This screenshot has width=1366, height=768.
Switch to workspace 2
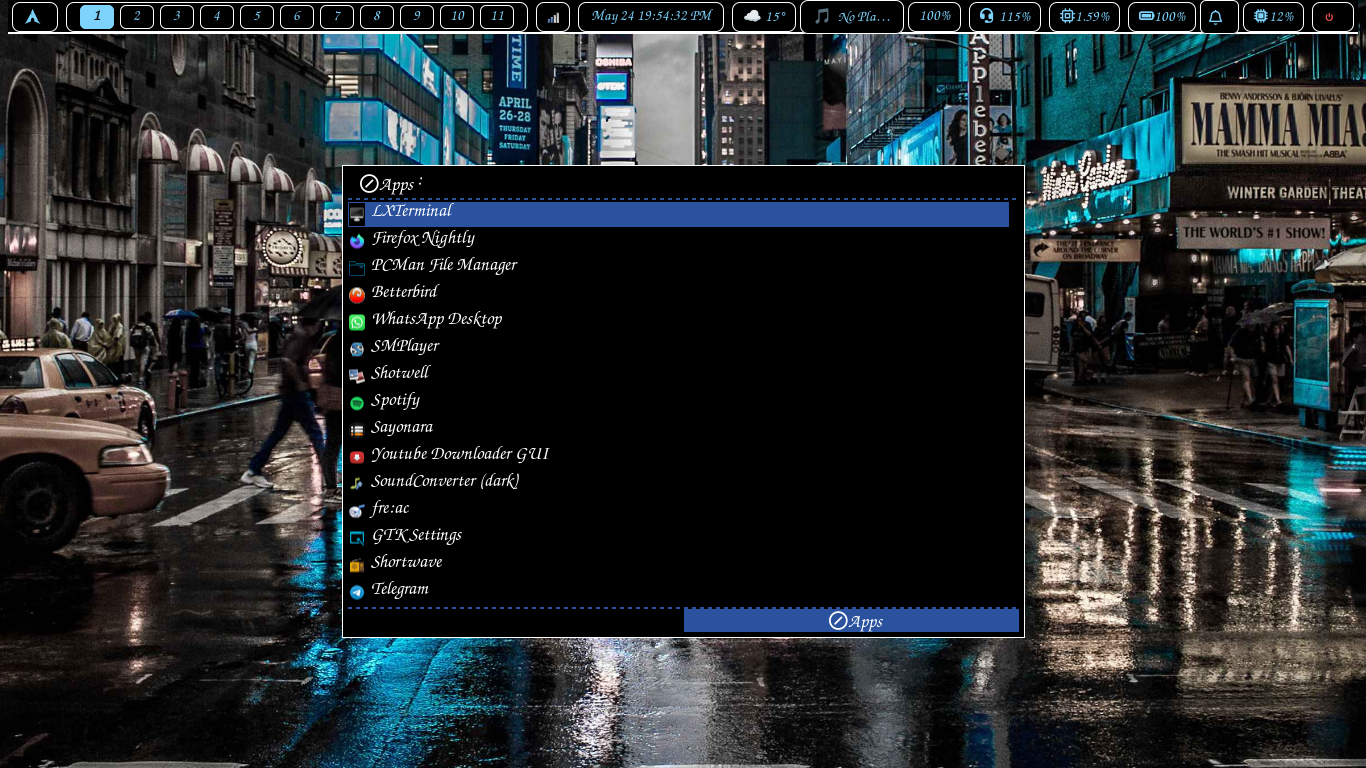(137, 16)
